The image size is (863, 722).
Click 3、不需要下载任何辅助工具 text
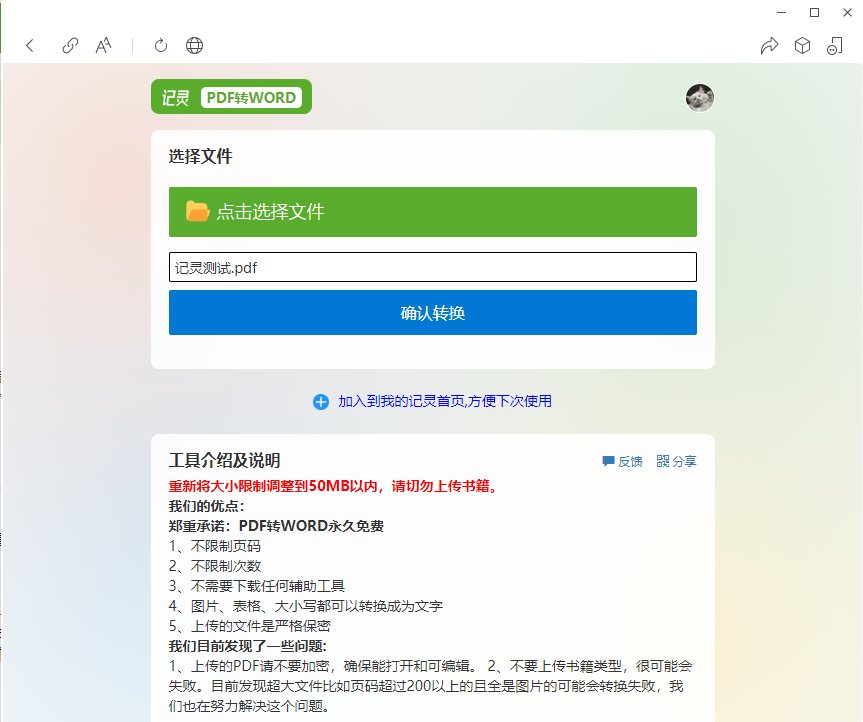tap(257, 586)
